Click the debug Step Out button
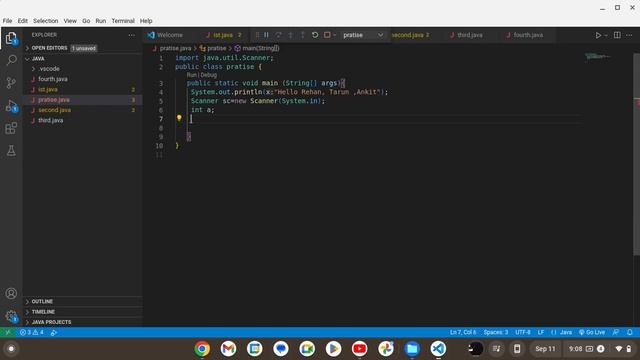 click(302, 35)
